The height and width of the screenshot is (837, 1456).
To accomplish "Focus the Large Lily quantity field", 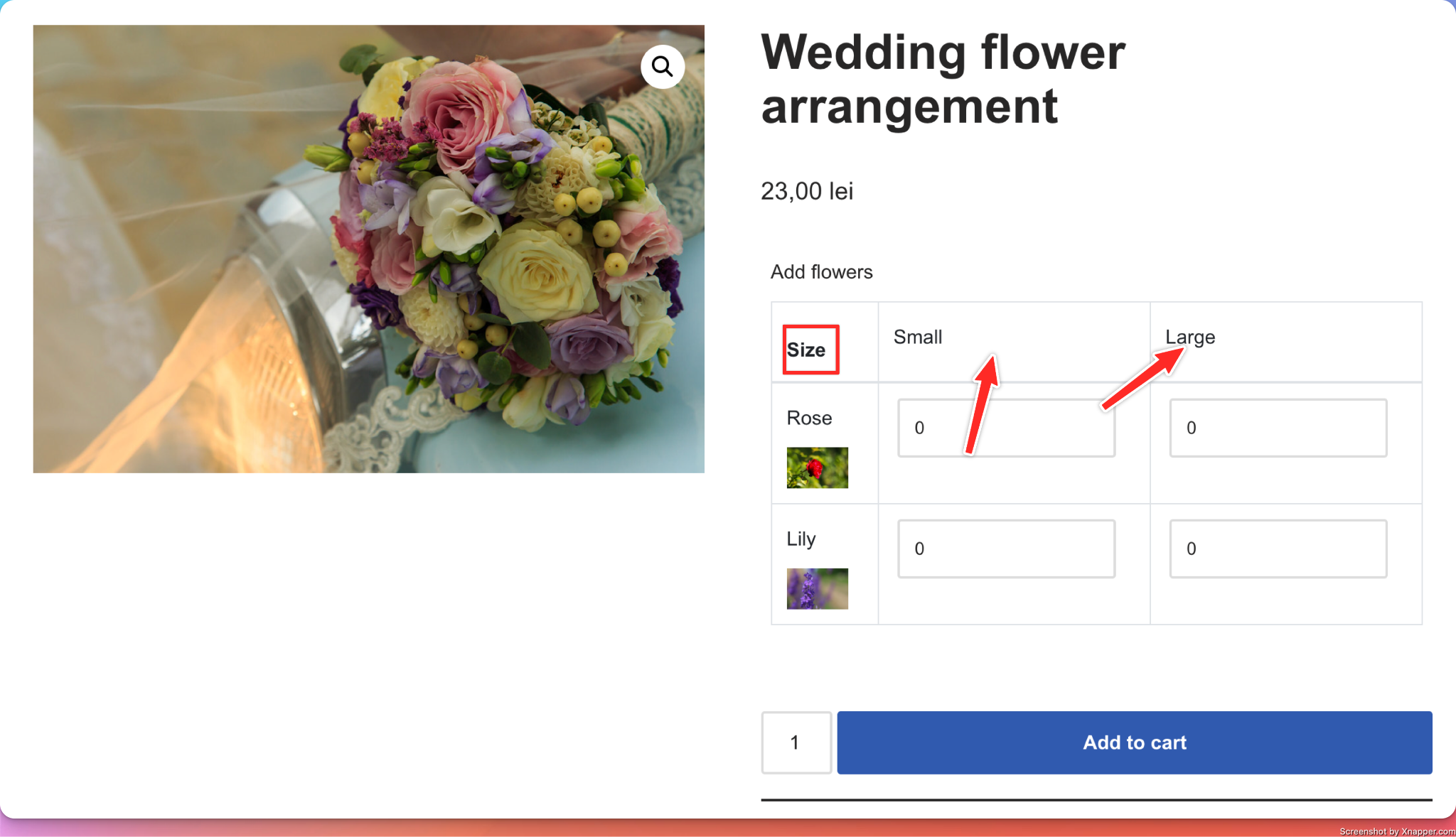I will 1278,549.
